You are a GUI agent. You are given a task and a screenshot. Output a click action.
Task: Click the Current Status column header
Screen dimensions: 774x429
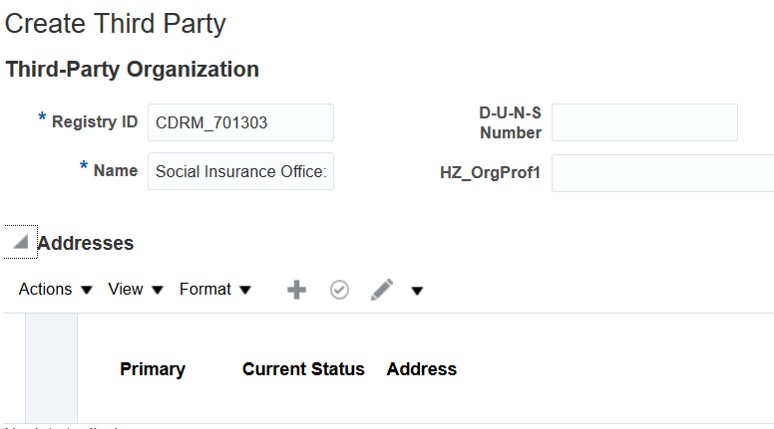(x=303, y=369)
